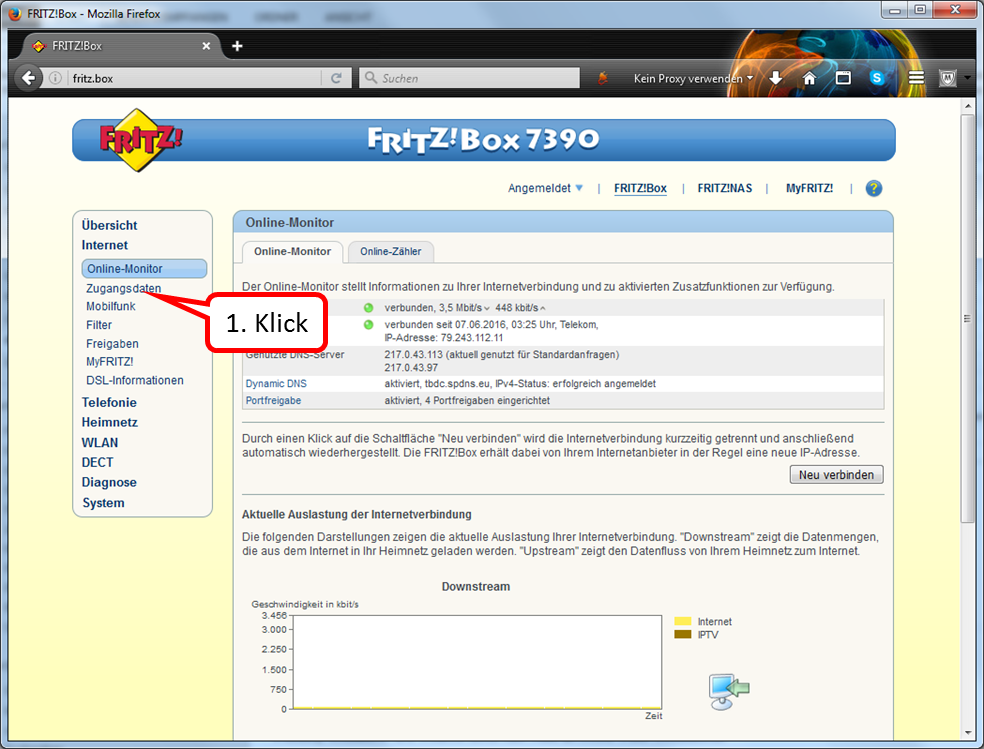Screen dimensions: 984x749
Task: Select Internet in the sidebar menu
Action: tap(104, 245)
